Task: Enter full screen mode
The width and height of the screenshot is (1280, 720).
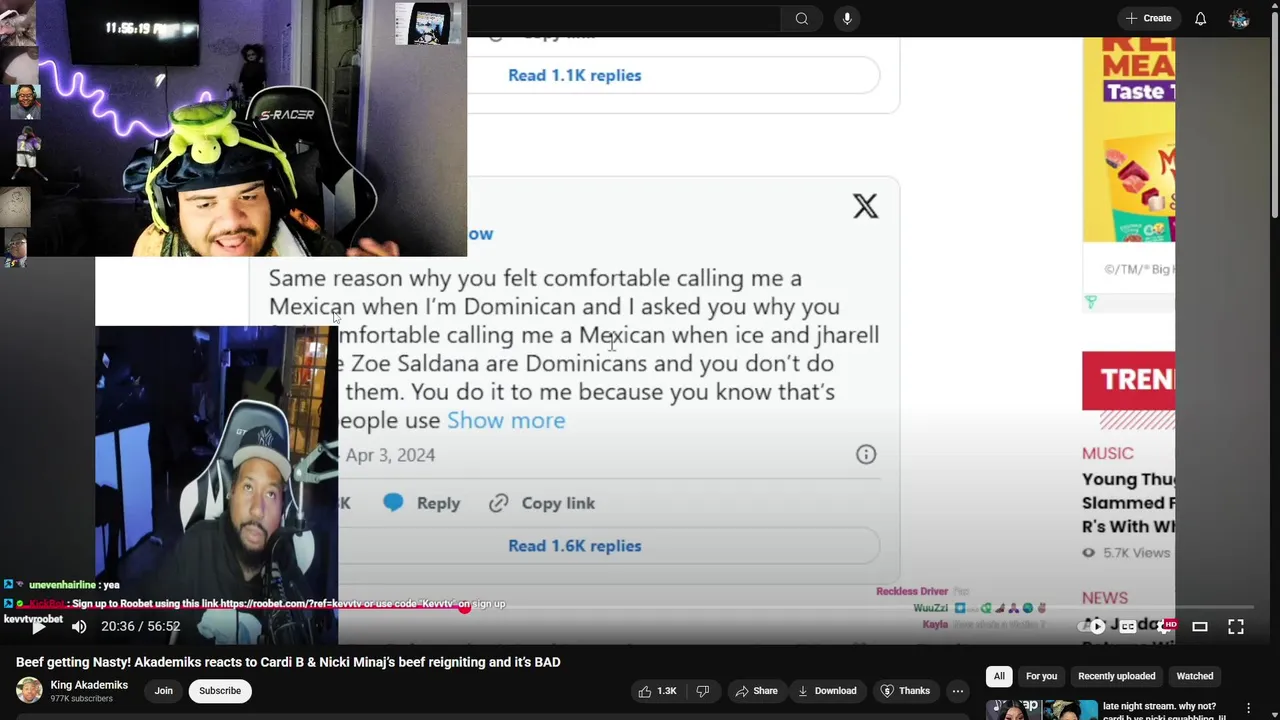Action: pos(1236,627)
